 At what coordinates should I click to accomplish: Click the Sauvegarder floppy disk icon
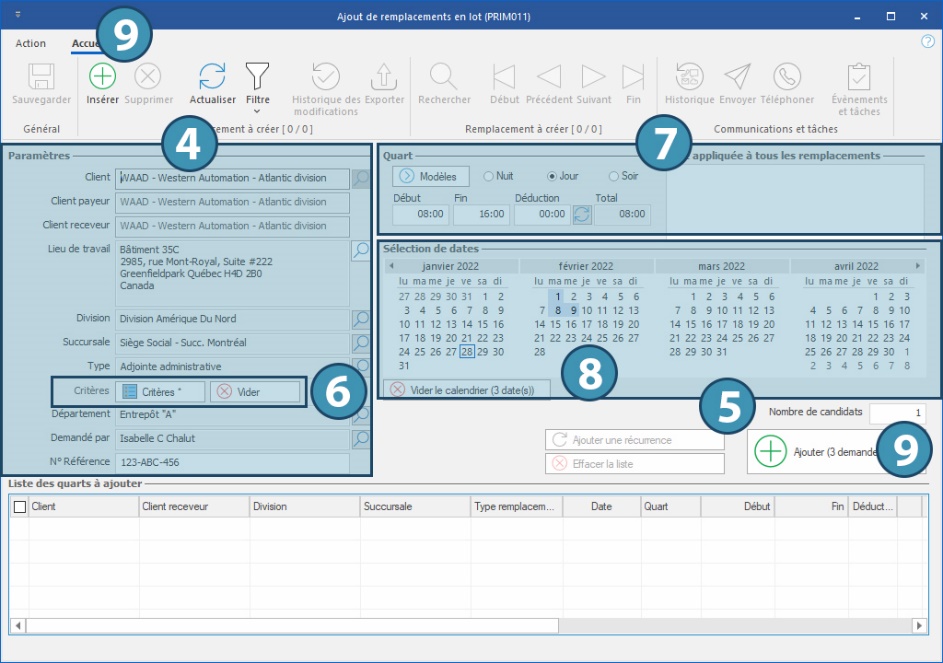(41, 77)
